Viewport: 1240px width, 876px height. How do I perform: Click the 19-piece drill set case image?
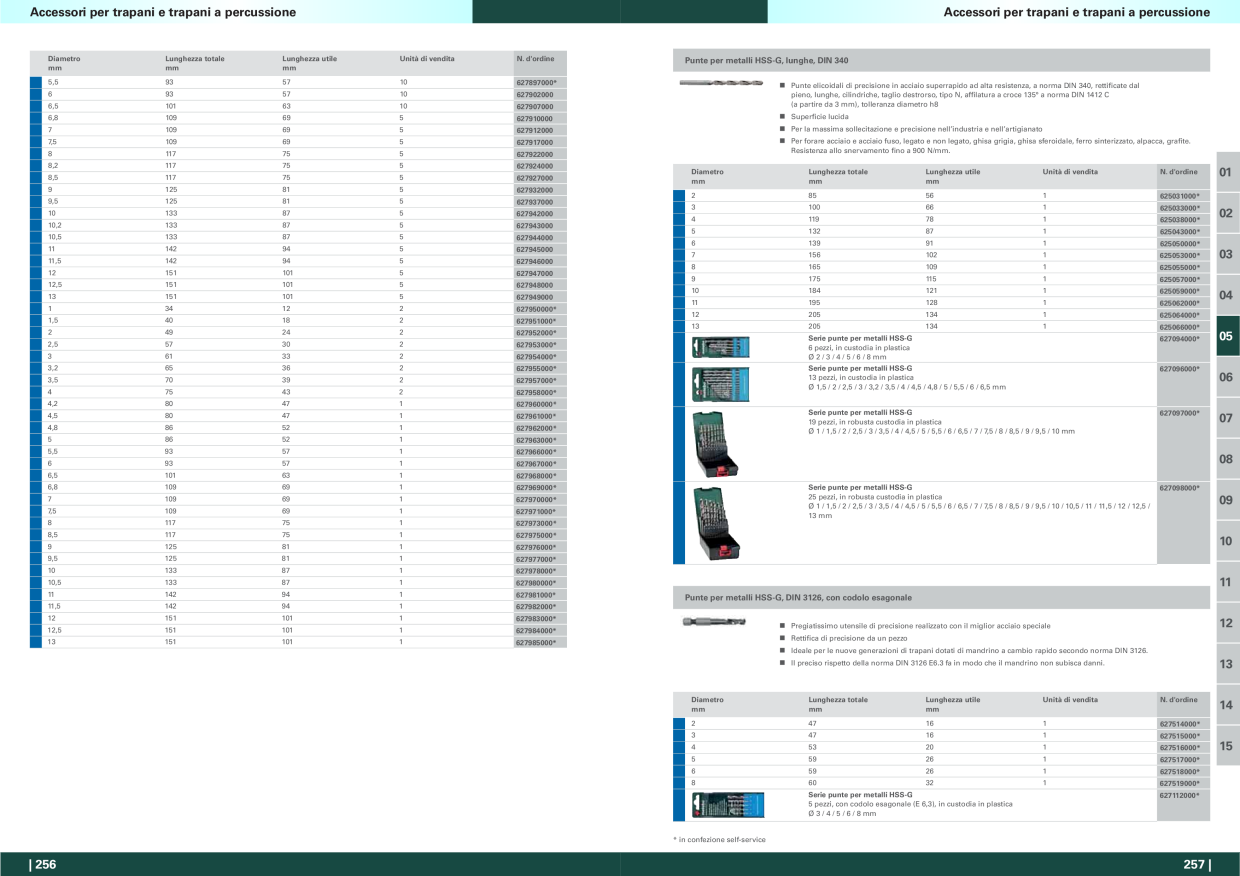coord(715,442)
